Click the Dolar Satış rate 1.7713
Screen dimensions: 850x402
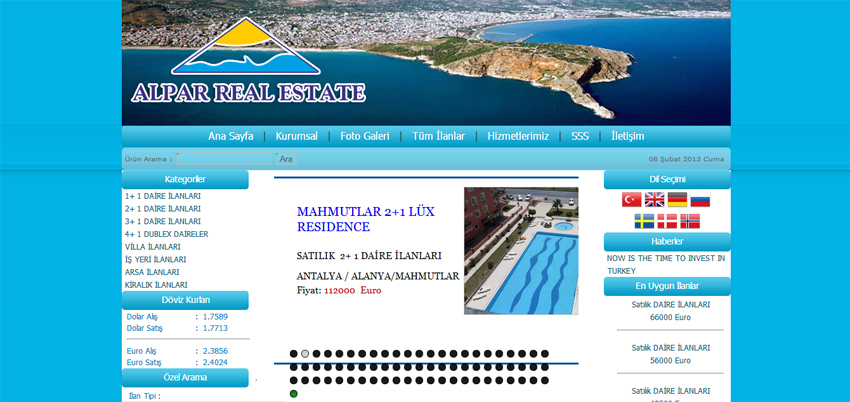pyautogui.click(x=215, y=328)
